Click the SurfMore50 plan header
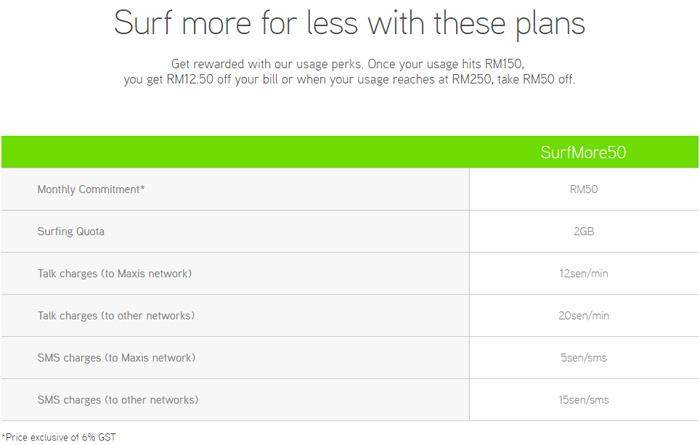700x445 pixels. point(583,153)
